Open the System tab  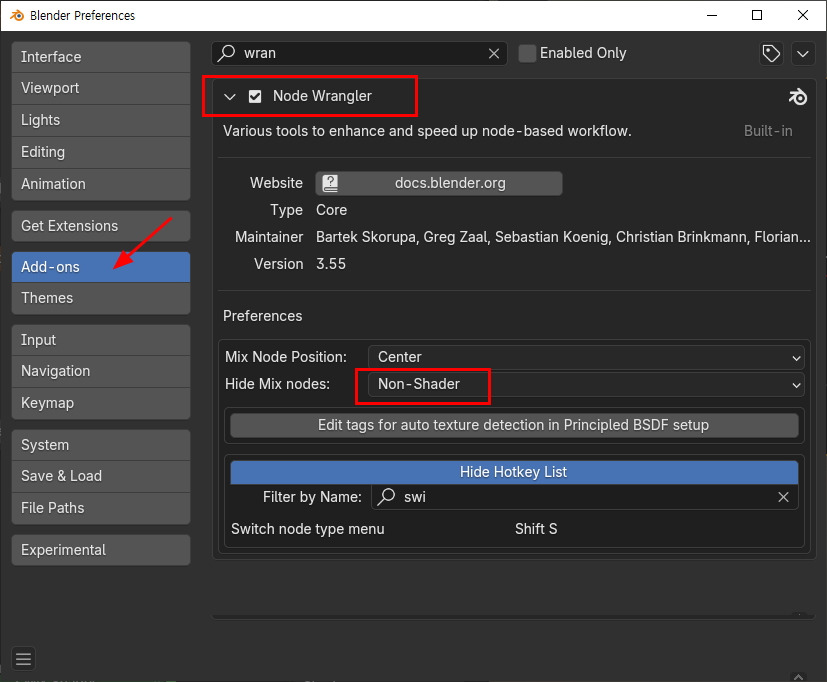[101, 445]
